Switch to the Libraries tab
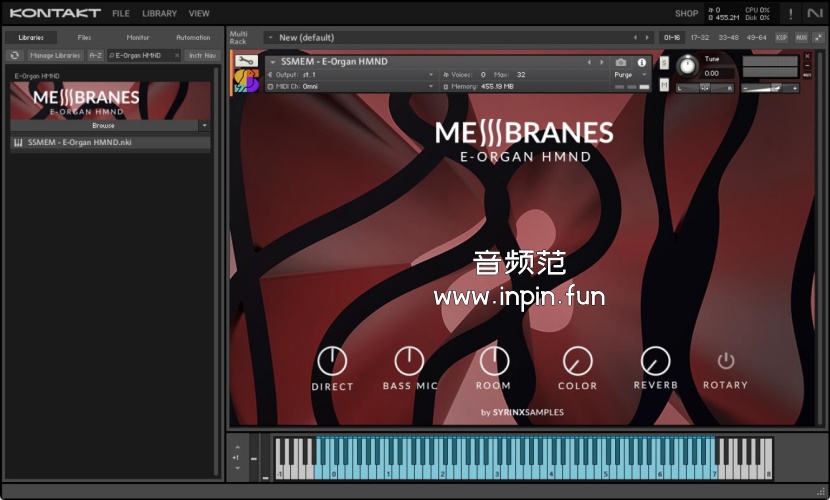Image resolution: width=830 pixels, height=500 pixels. coord(31,38)
